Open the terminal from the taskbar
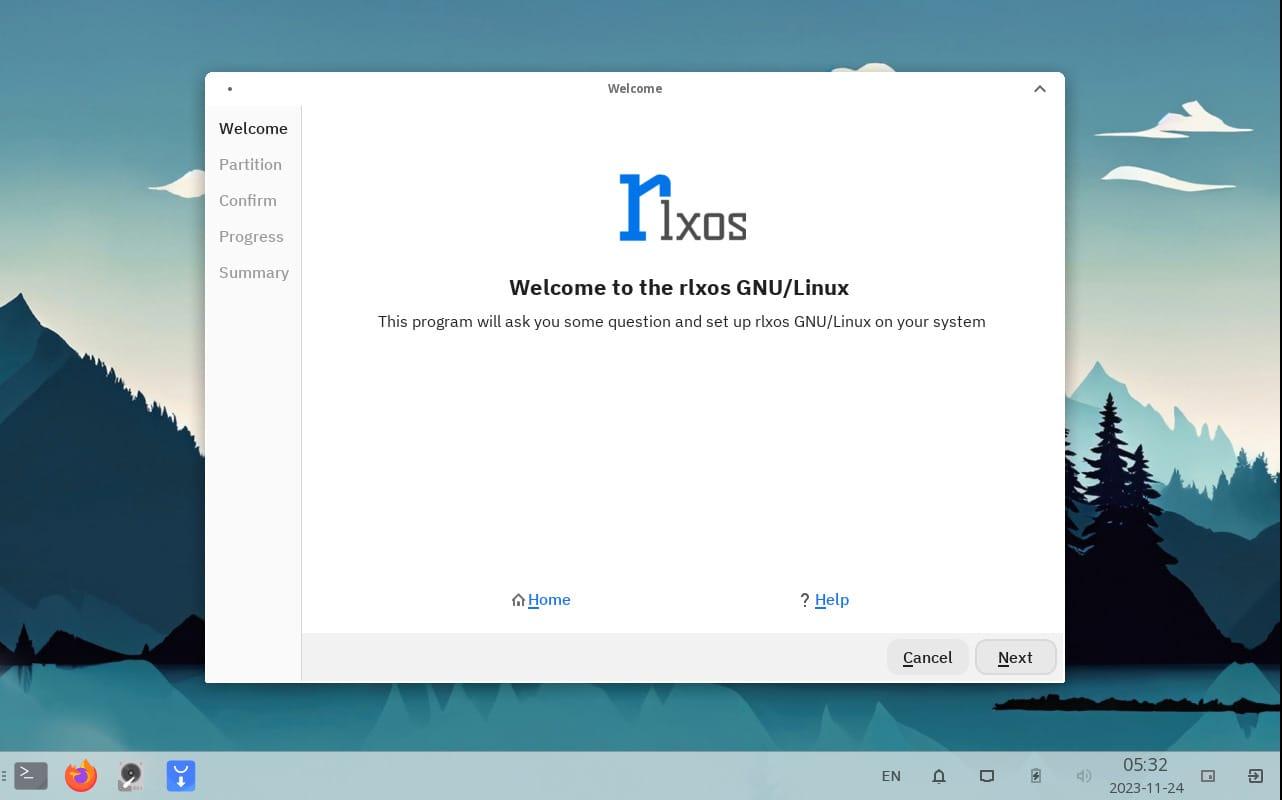The height and width of the screenshot is (800, 1282). coord(30,775)
